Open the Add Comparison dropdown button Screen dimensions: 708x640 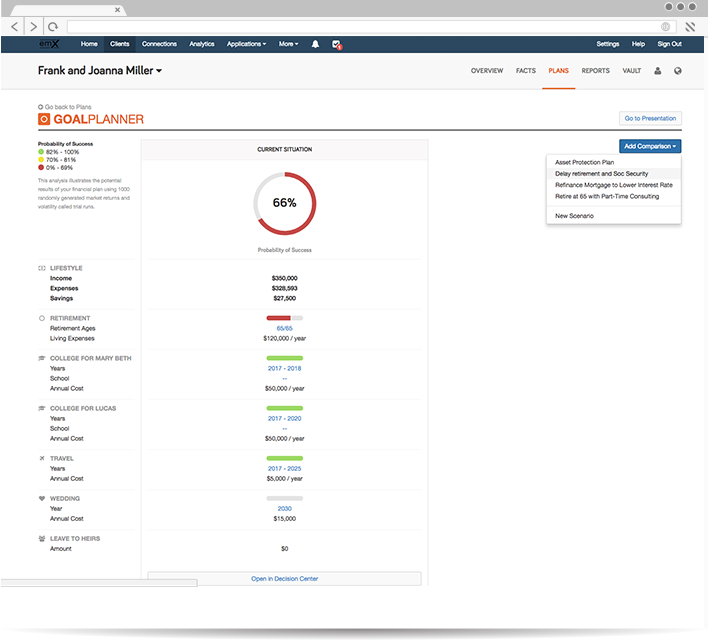(x=650, y=146)
